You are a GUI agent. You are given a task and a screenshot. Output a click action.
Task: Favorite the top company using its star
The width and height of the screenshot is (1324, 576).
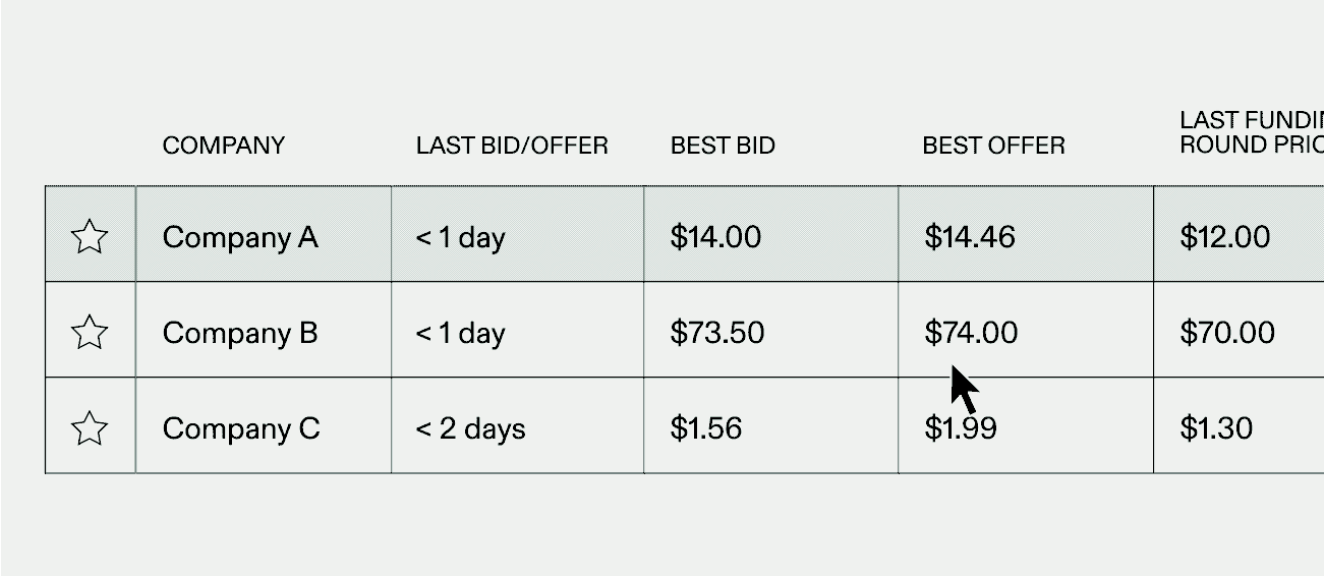click(89, 237)
